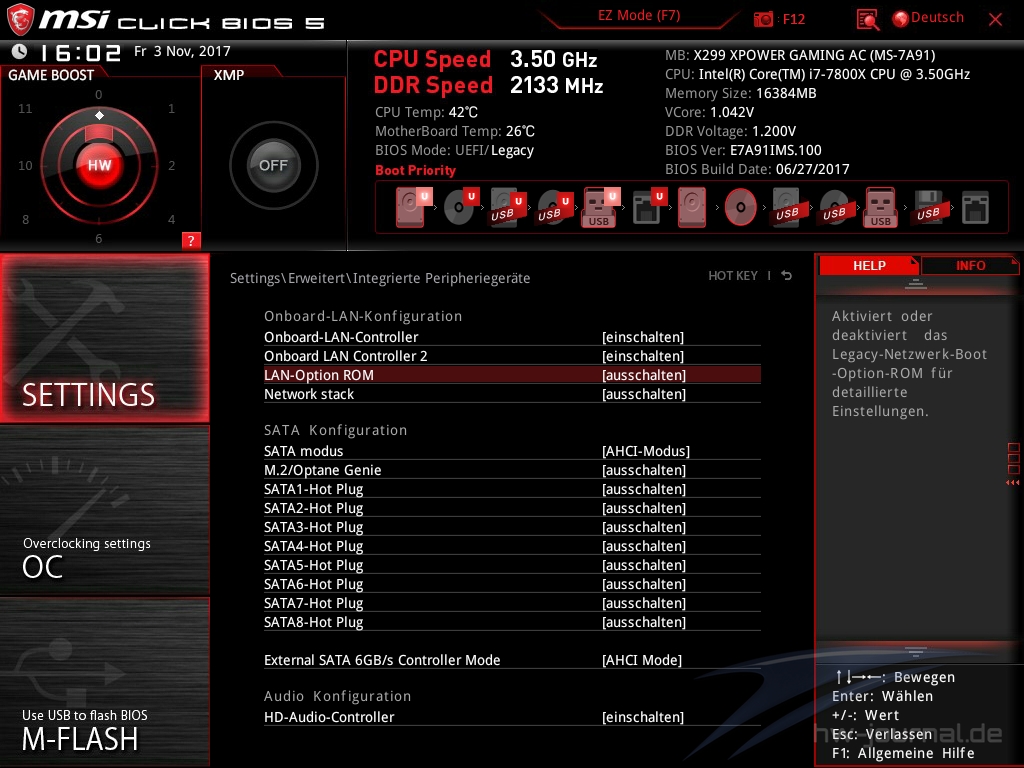Screen dimensions: 1024x768
Task: Open the M-FLASH section
Action: (104, 682)
